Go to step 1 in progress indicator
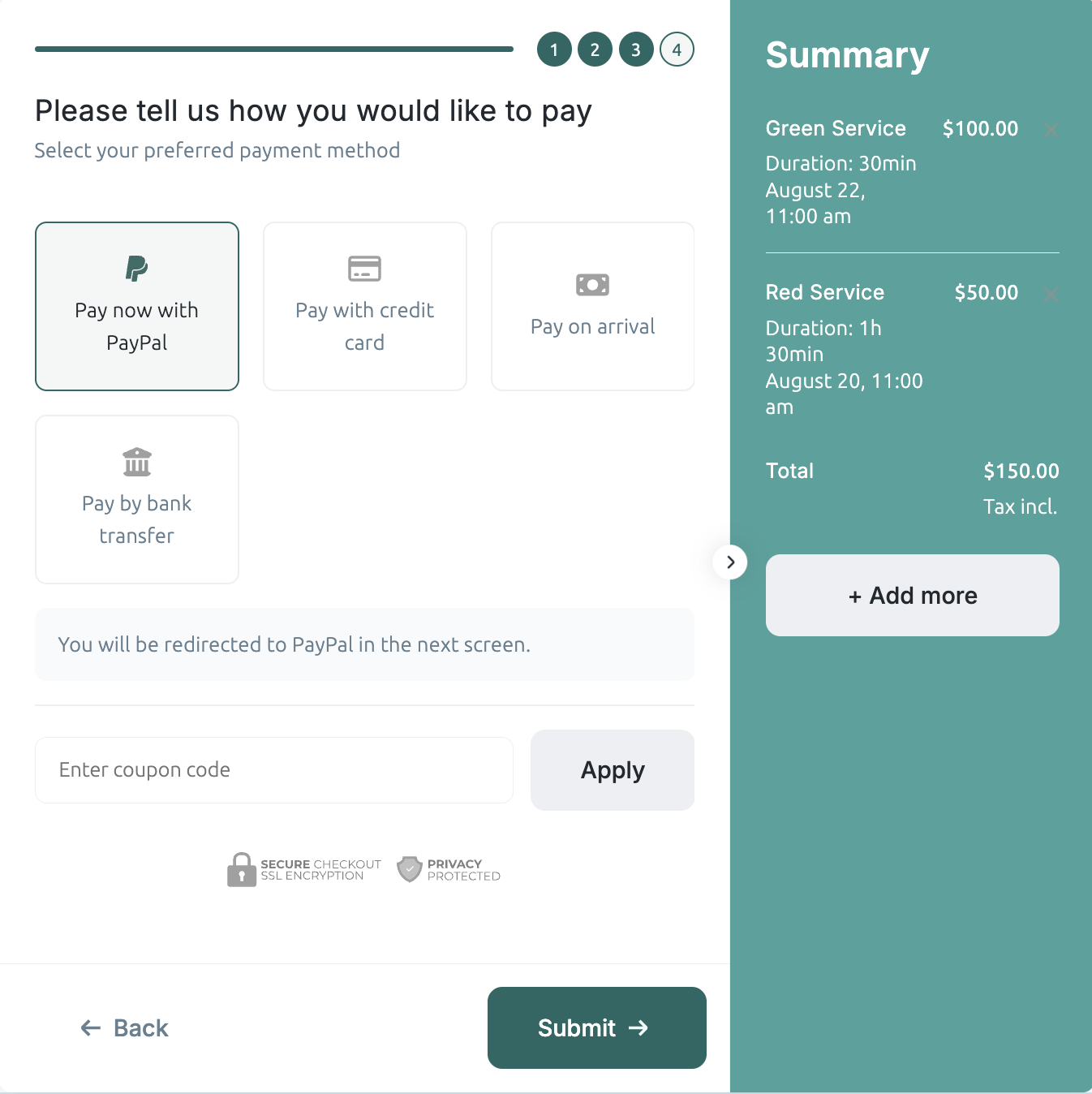 coord(554,50)
